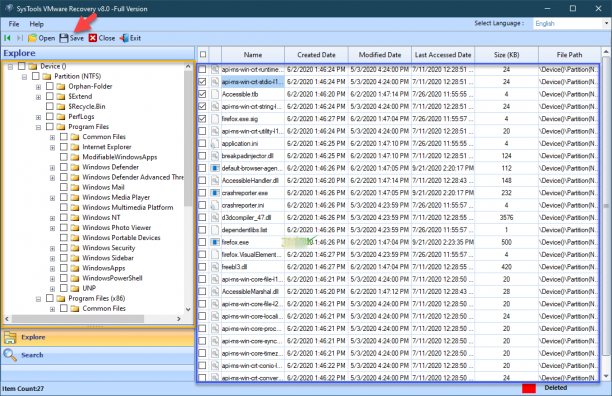This screenshot has width=612, height=396.
Task: Open the Help menu
Action: [36, 24]
